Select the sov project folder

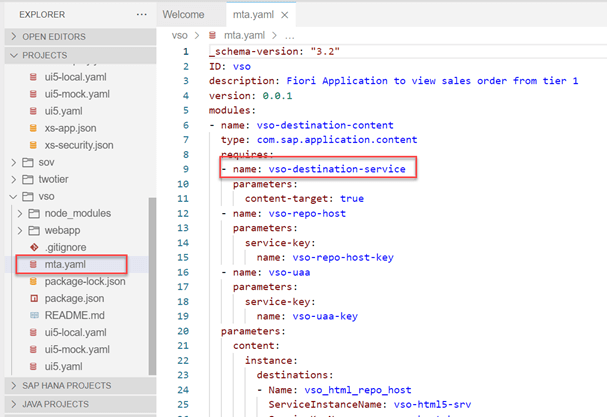tap(46, 162)
